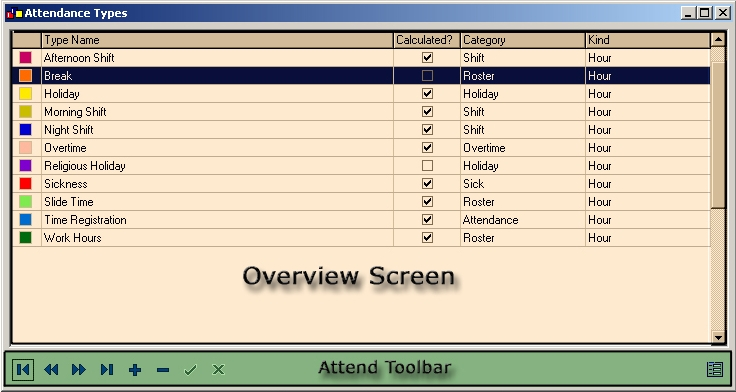Select the Morning Shift row name
This screenshot has height=392, width=736.
tap(217, 112)
